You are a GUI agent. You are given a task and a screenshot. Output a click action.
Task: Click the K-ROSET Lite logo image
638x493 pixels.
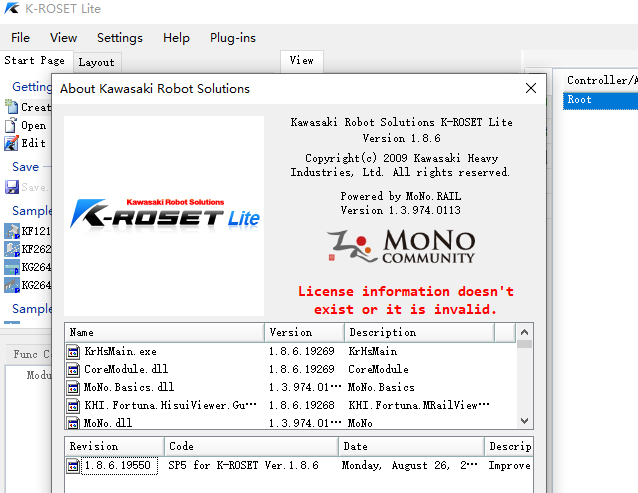[164, 216]
